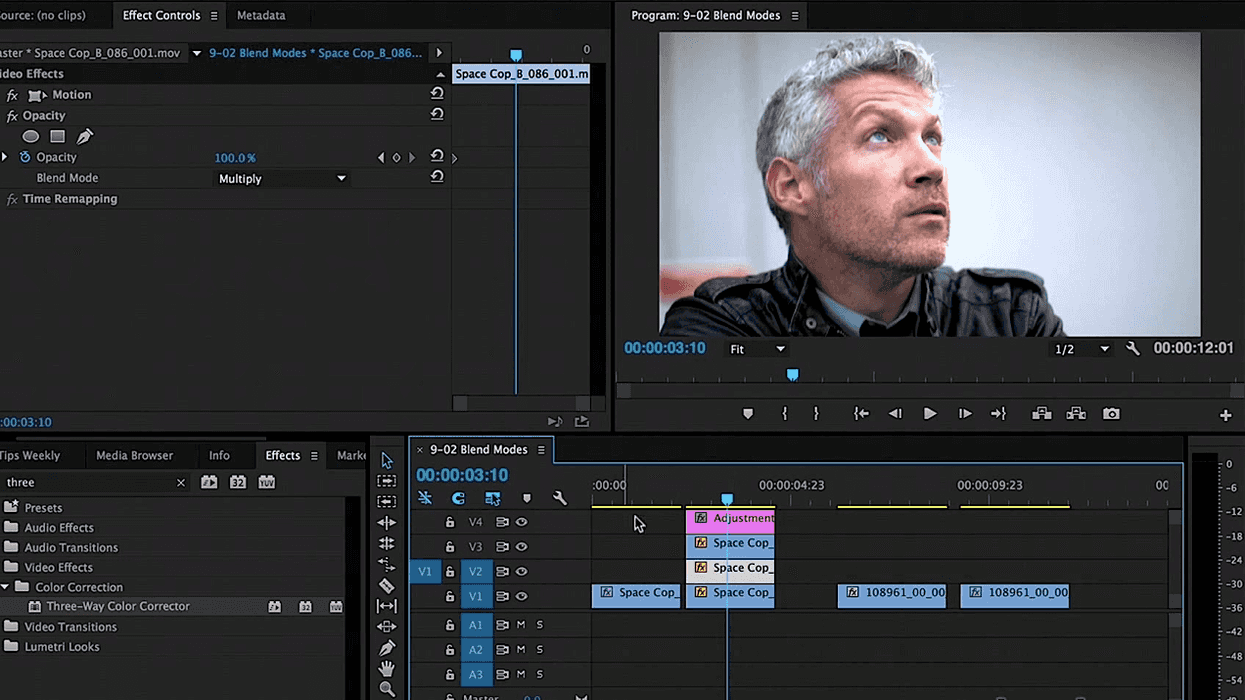This screenshot has height=700, width=1245.
Task: Open master clip dropdown arrow
Action: 196,53
